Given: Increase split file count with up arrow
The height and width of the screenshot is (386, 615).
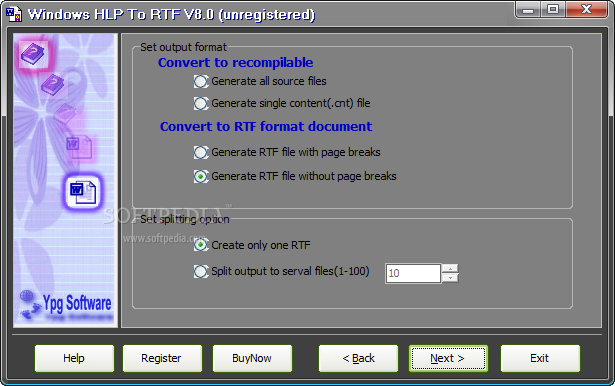Looking at the screenshot, I should 450,268.
